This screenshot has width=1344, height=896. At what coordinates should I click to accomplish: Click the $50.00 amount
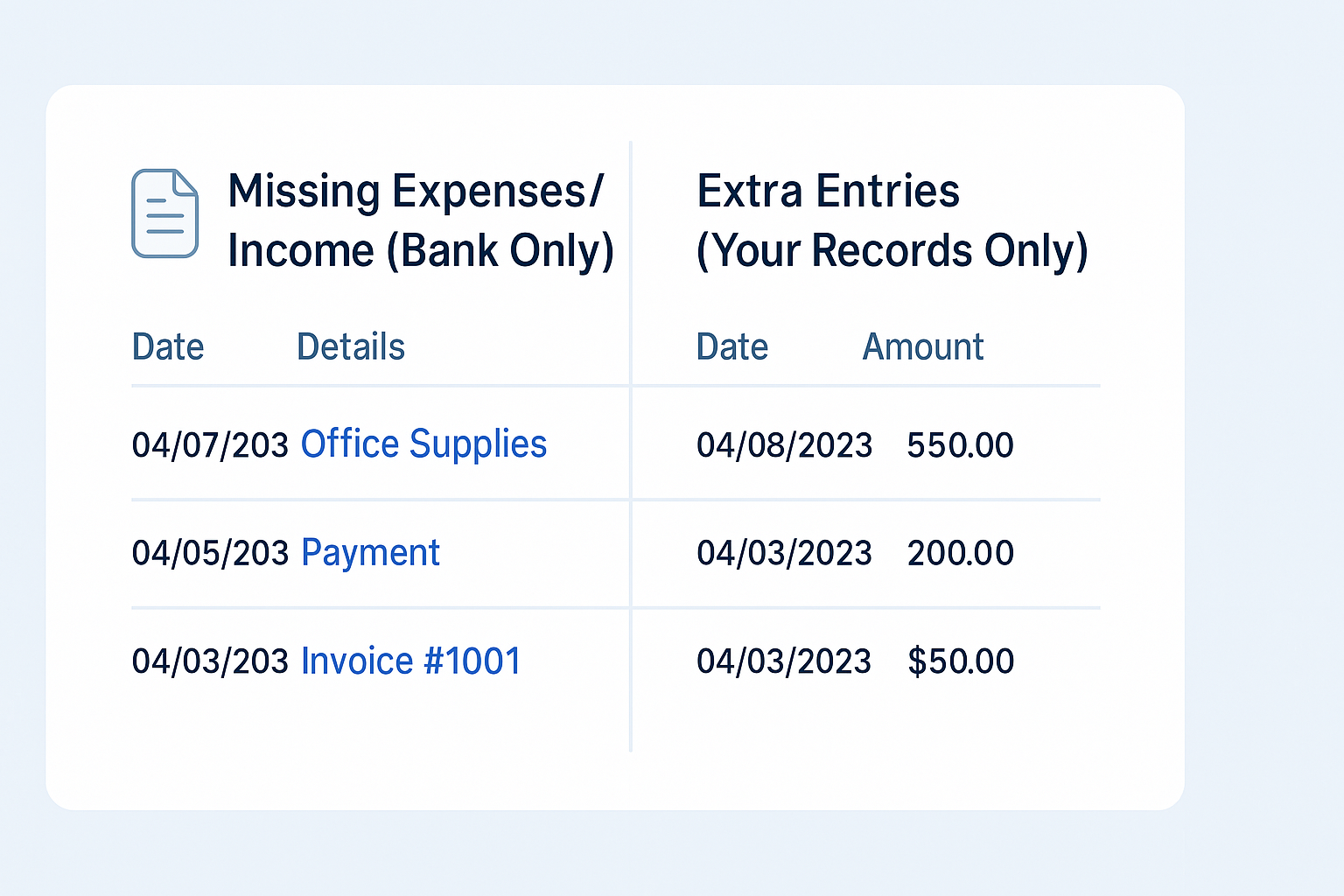(x=961, y=661)
